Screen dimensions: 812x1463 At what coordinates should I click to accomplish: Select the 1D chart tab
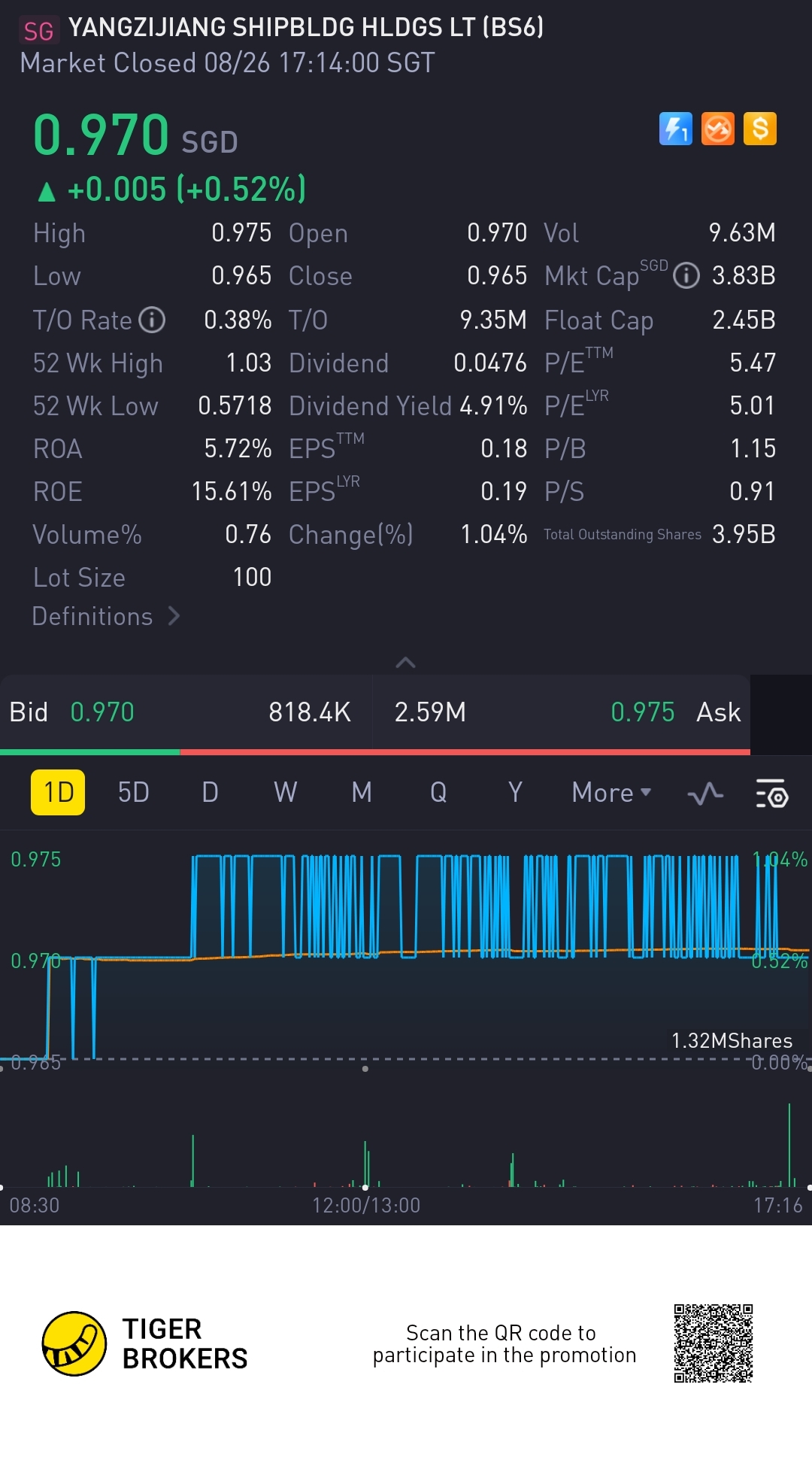pos(58,793)
